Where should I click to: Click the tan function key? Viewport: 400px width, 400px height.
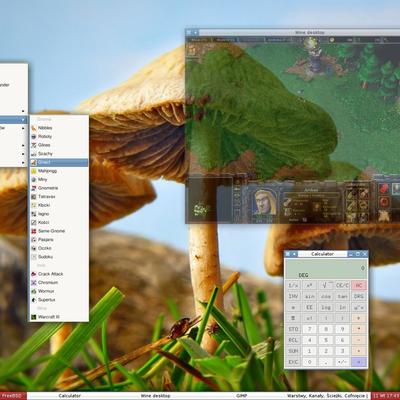tap(342, 296)
